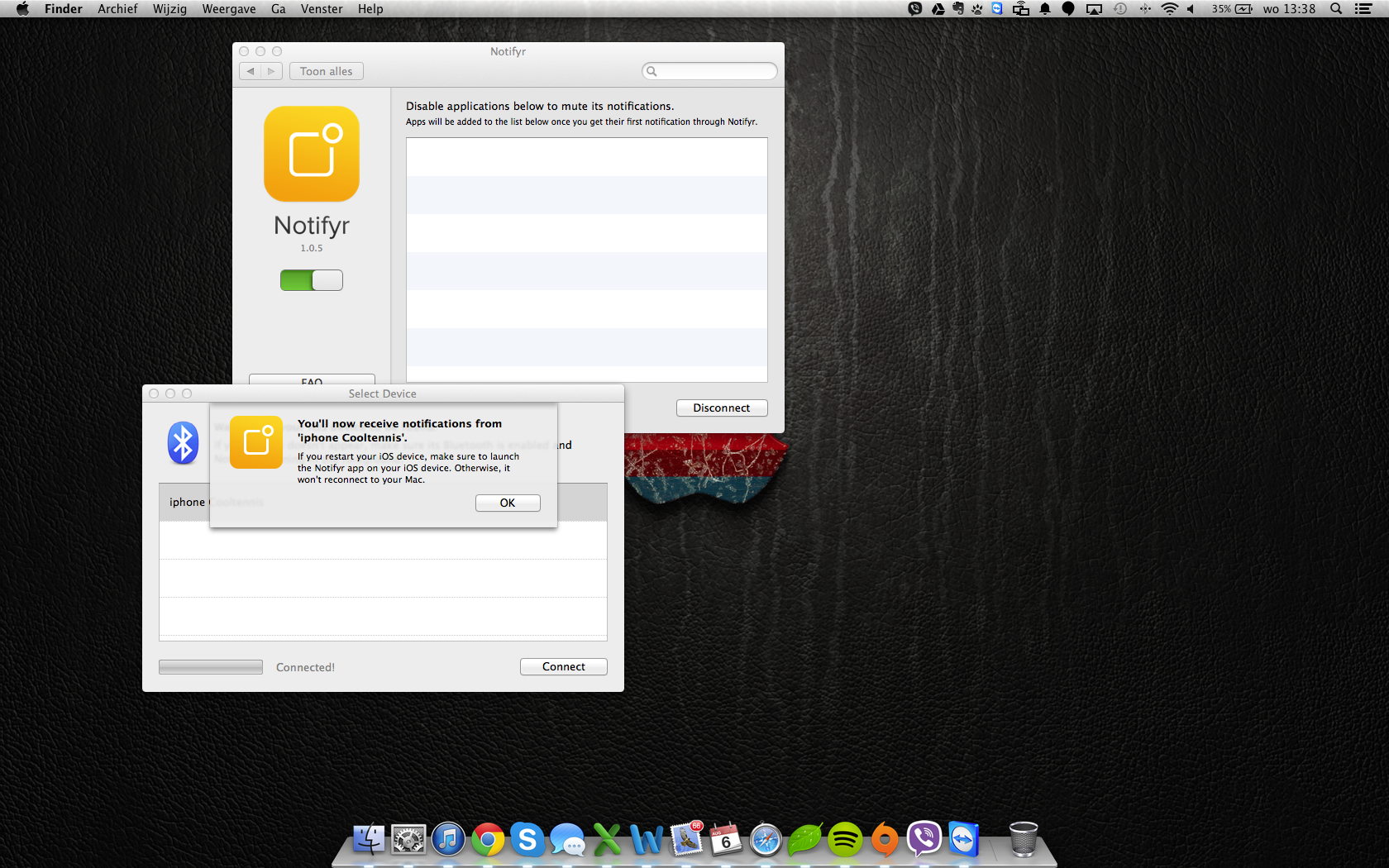Image resolution: width=1389 pixels, height=868 pixels.
Task: Launch Microsoft Excel from the dock
Action: tap(607, 840)
